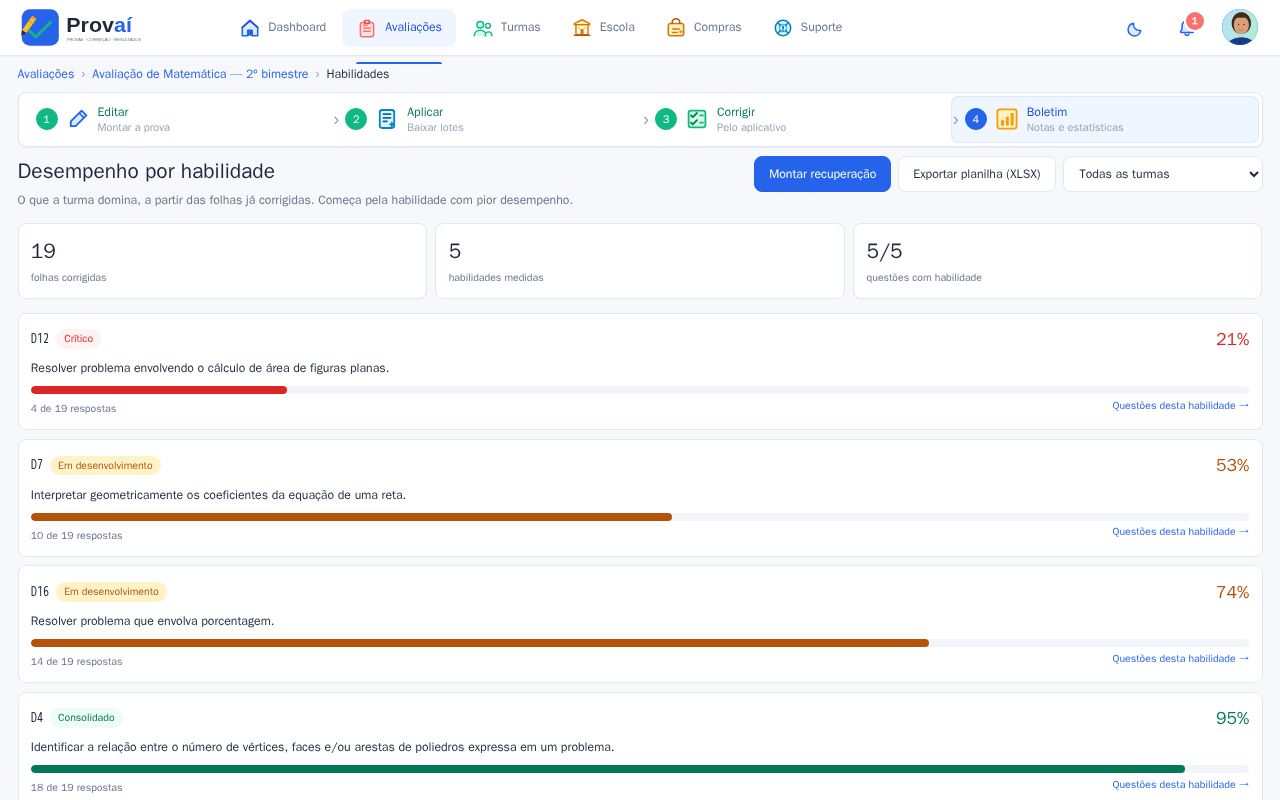Click Exportar planilha (XLSX) button
1280x800 pixels.
976,174
